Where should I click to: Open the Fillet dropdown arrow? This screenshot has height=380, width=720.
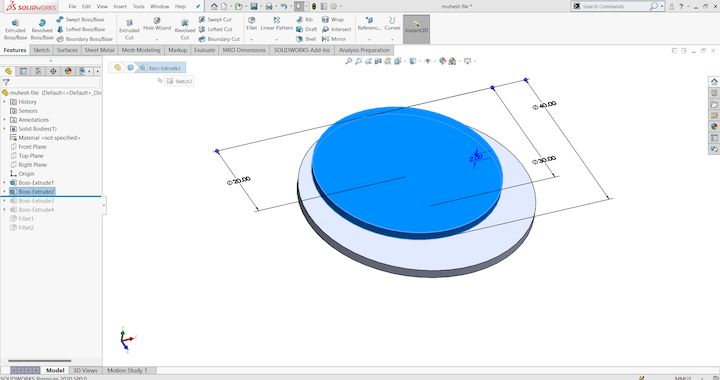(251, 39)
